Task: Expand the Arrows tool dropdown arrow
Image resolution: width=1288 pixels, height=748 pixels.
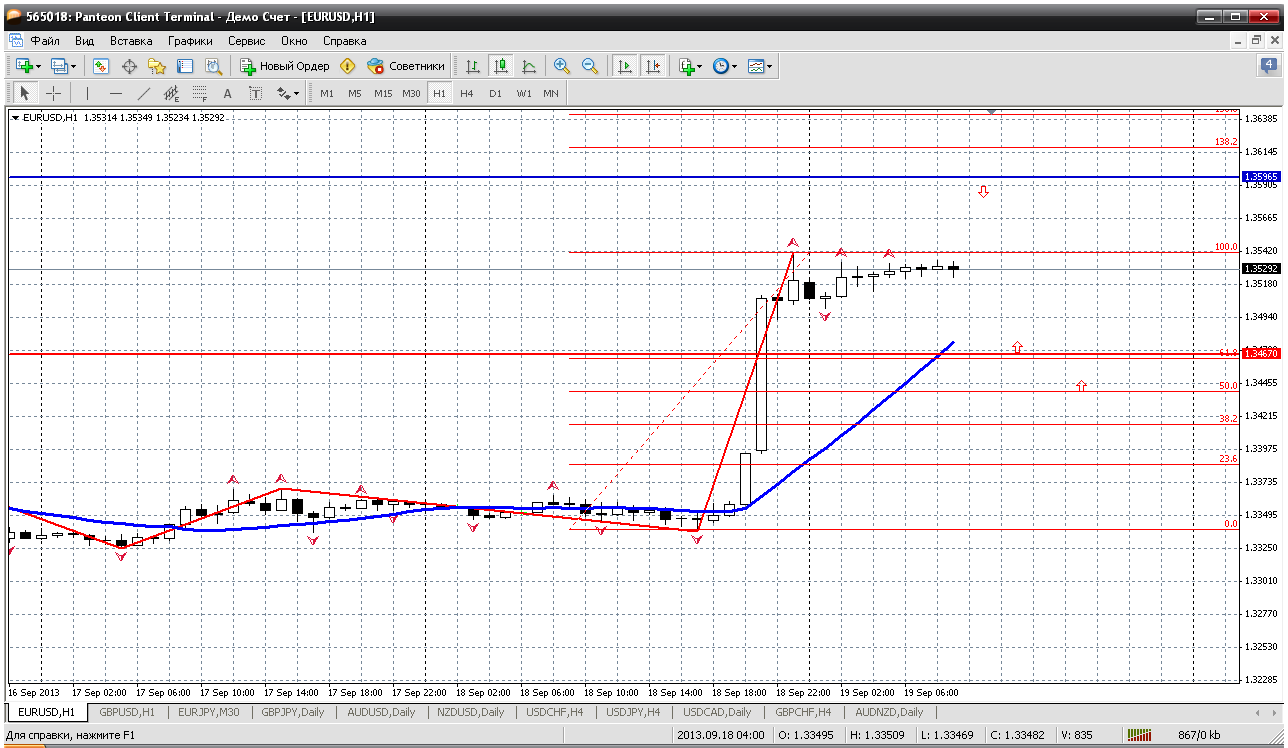Action: pyautogui.click(x=297, y=93)
